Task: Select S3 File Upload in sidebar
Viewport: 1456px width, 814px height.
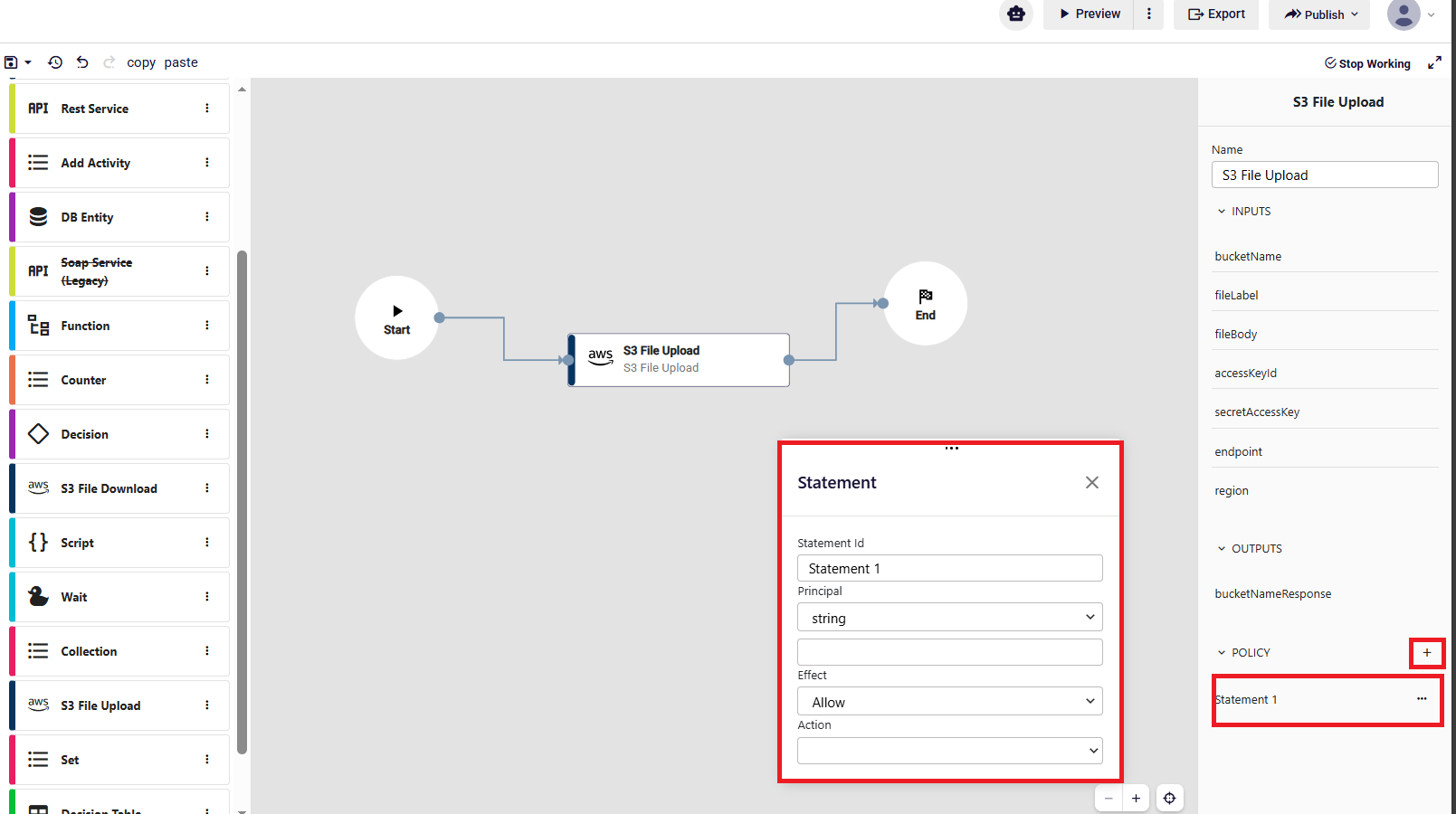Action: (119, 705)
